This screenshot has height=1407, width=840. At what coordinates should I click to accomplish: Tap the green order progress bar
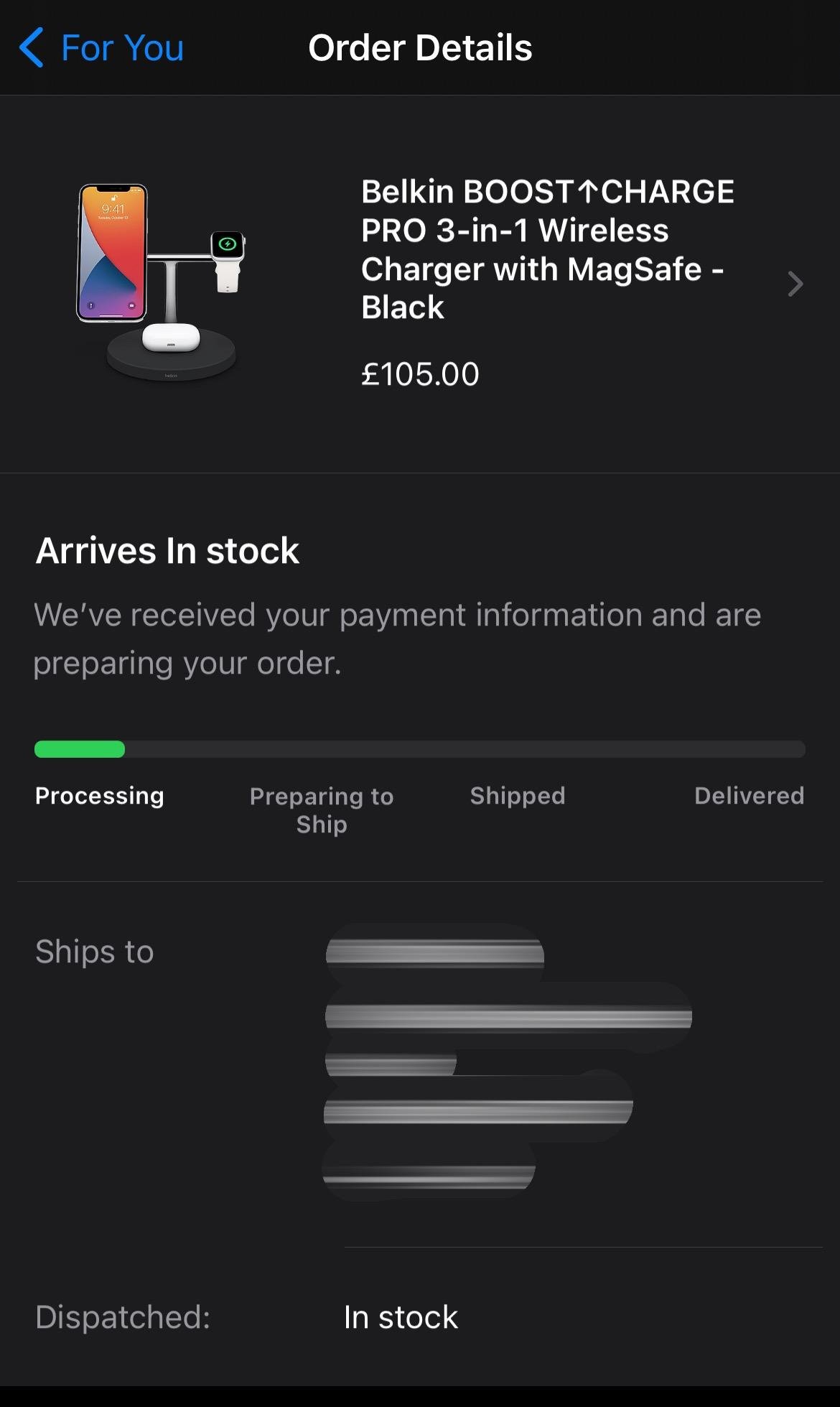[x=80, y=749]
